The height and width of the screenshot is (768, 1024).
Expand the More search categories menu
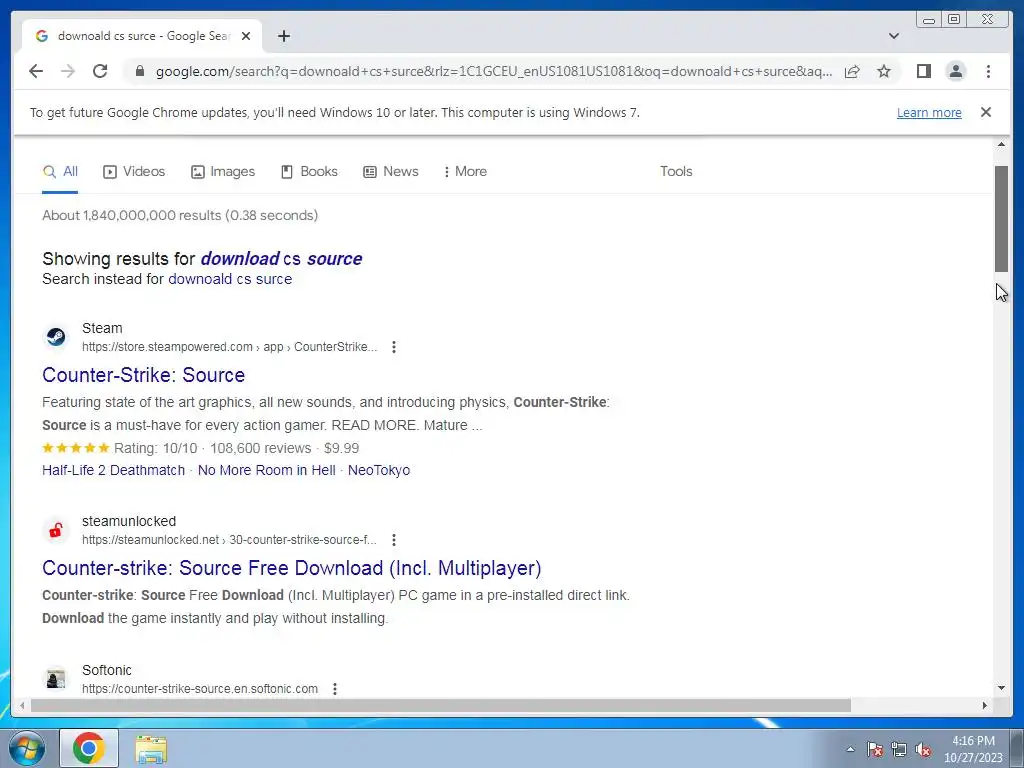(x=465, y=172)
